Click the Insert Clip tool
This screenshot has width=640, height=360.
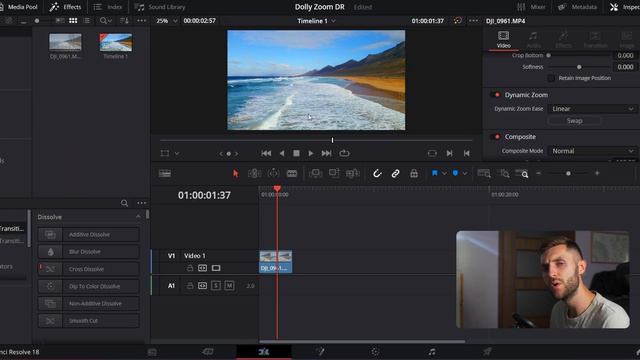point(315,173)
